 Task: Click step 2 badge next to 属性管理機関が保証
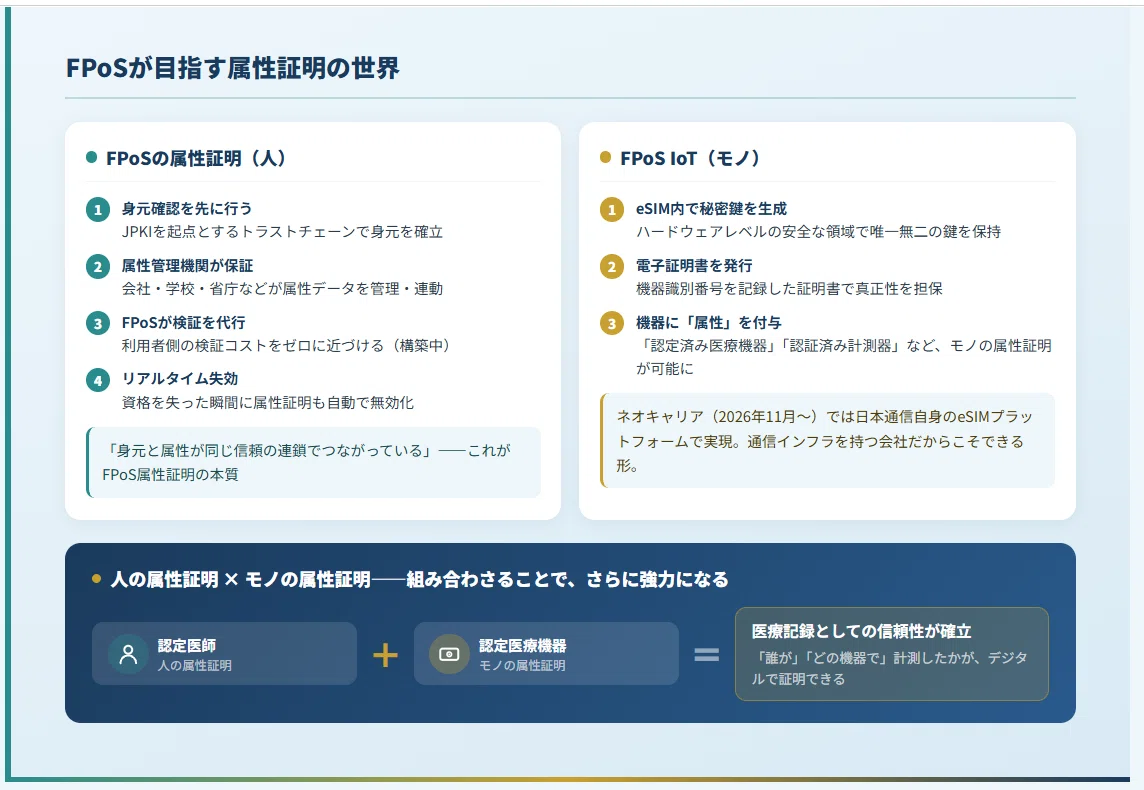[x=98, y=267]
